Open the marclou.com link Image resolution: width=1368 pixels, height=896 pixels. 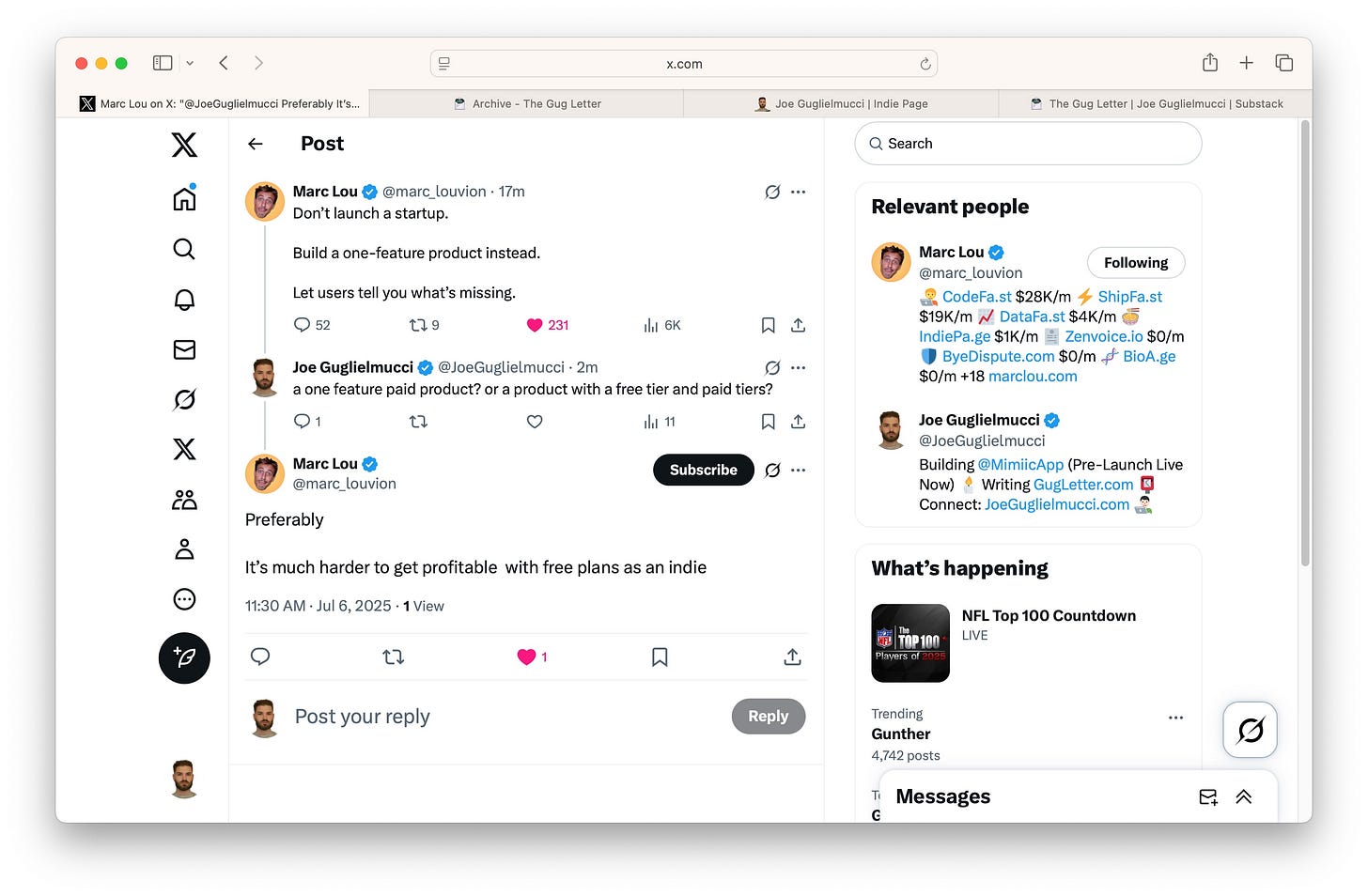click(x=1033, y=376)
